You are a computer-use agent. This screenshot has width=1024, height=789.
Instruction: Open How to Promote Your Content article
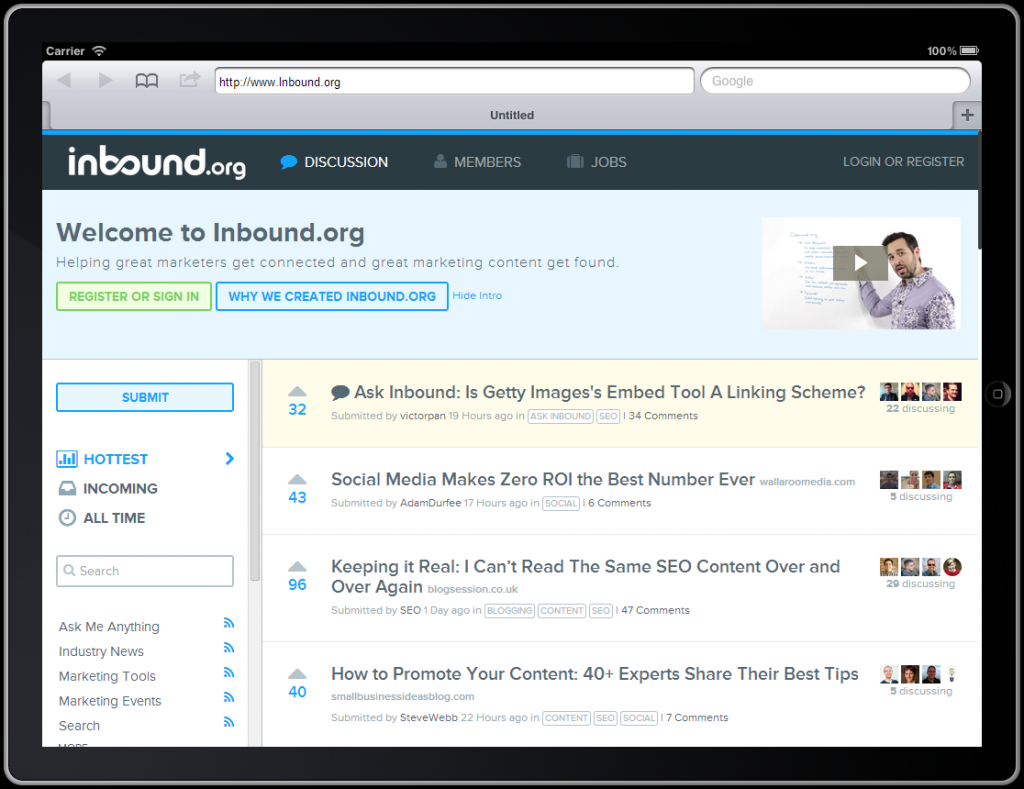[594, 674]
